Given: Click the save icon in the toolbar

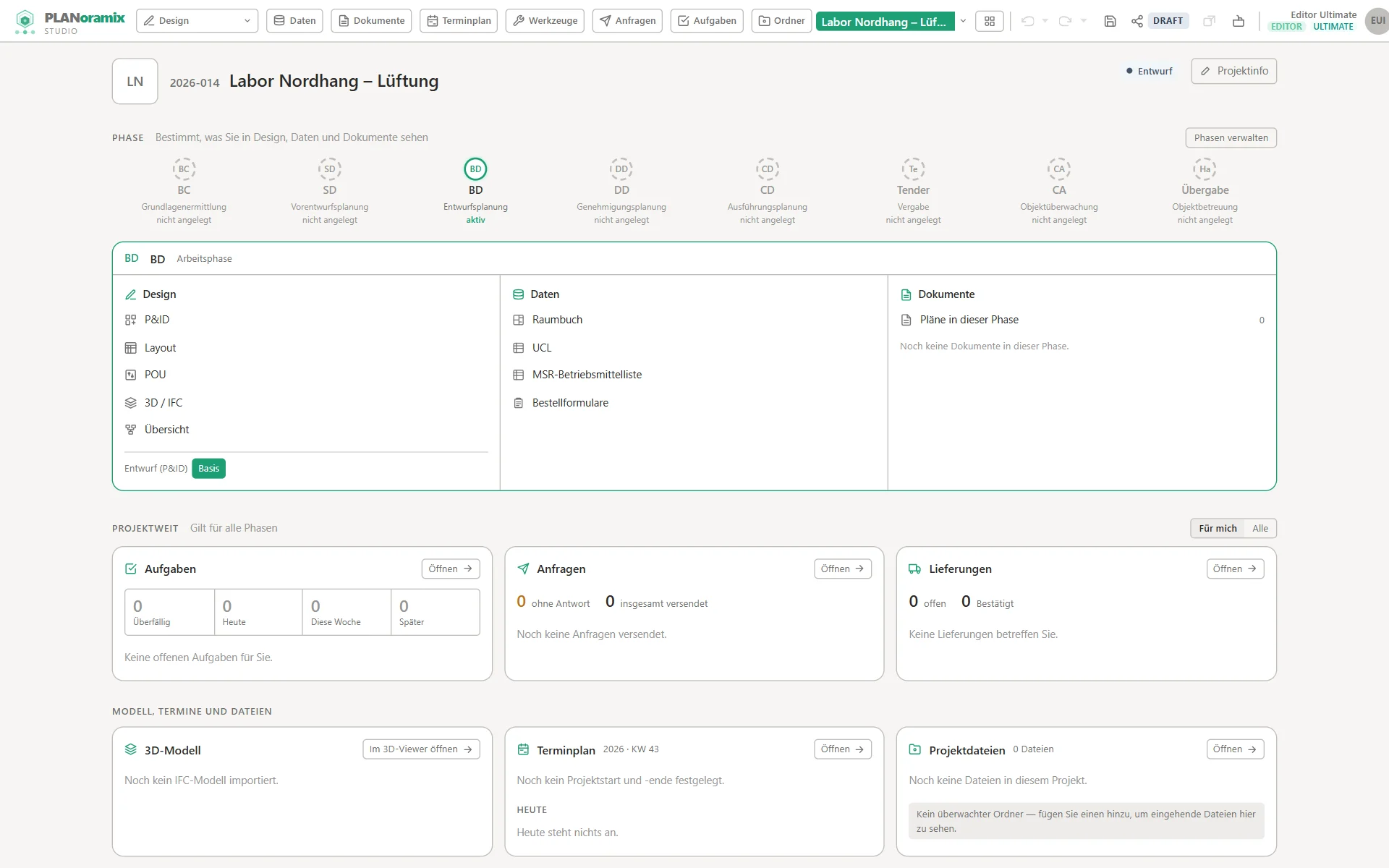Looking at the screenshot, I should pyautogui.click(x=1110, y=21).
